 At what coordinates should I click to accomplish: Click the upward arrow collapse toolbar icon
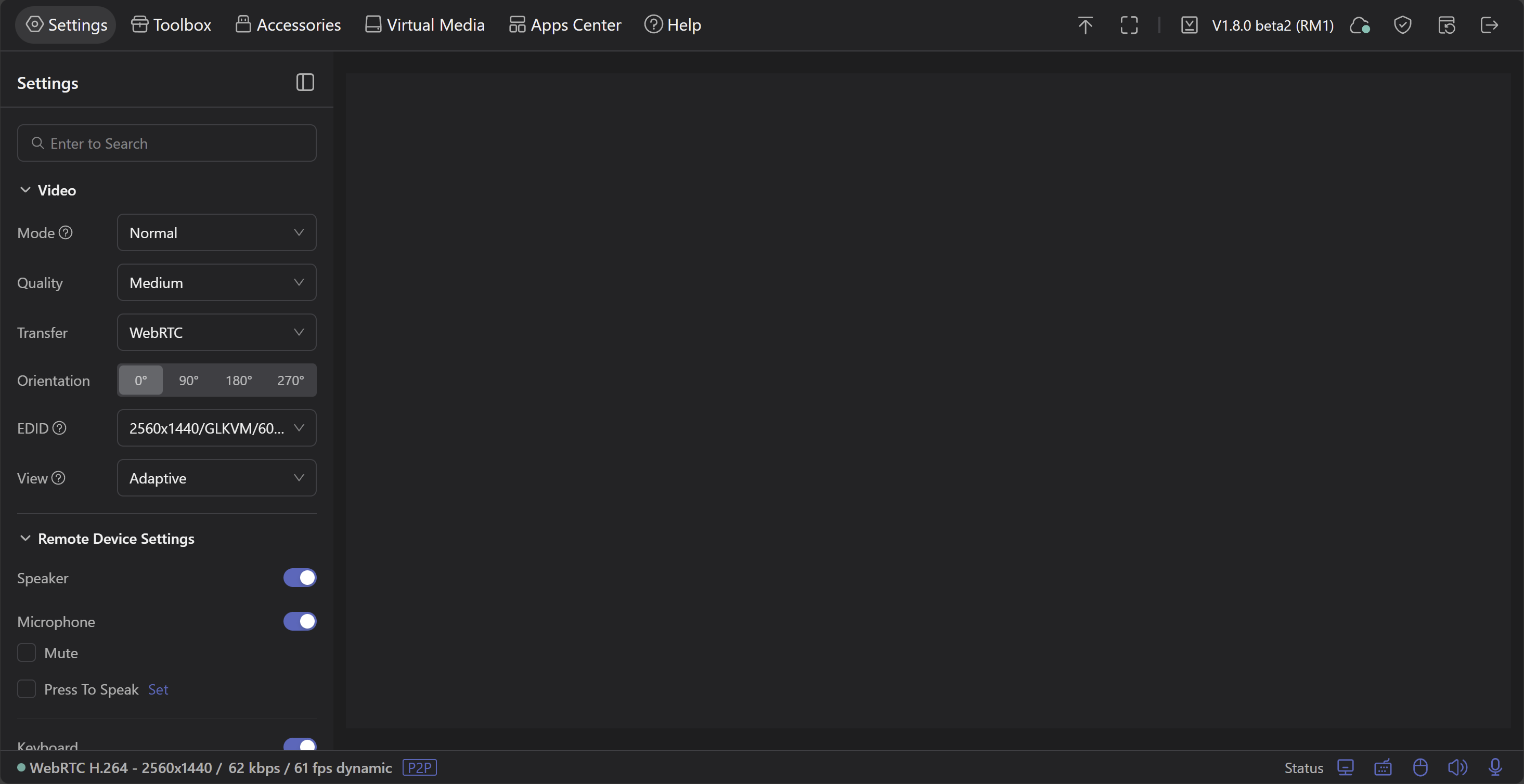(x=1085, y=25)
